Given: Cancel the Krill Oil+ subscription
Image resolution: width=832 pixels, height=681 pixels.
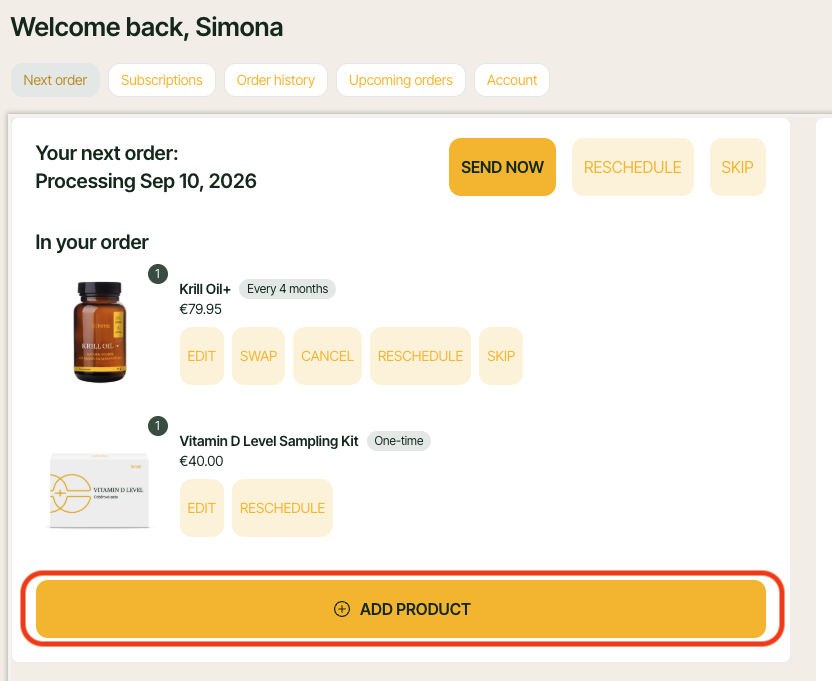Looking at the screenshot, I should 327,356.
